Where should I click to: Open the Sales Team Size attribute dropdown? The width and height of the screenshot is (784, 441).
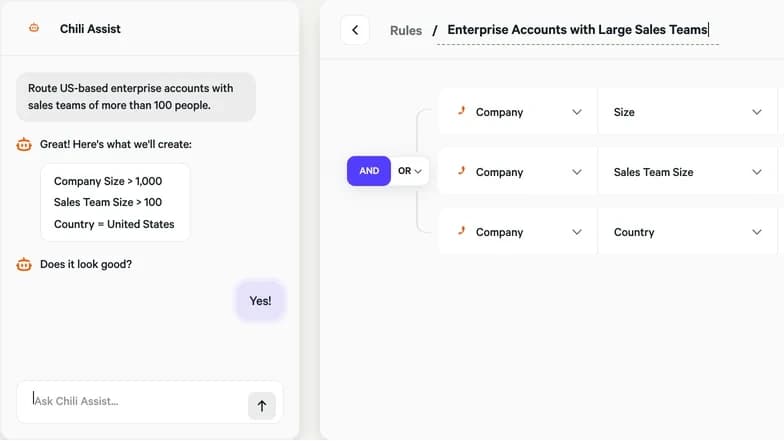688,172
